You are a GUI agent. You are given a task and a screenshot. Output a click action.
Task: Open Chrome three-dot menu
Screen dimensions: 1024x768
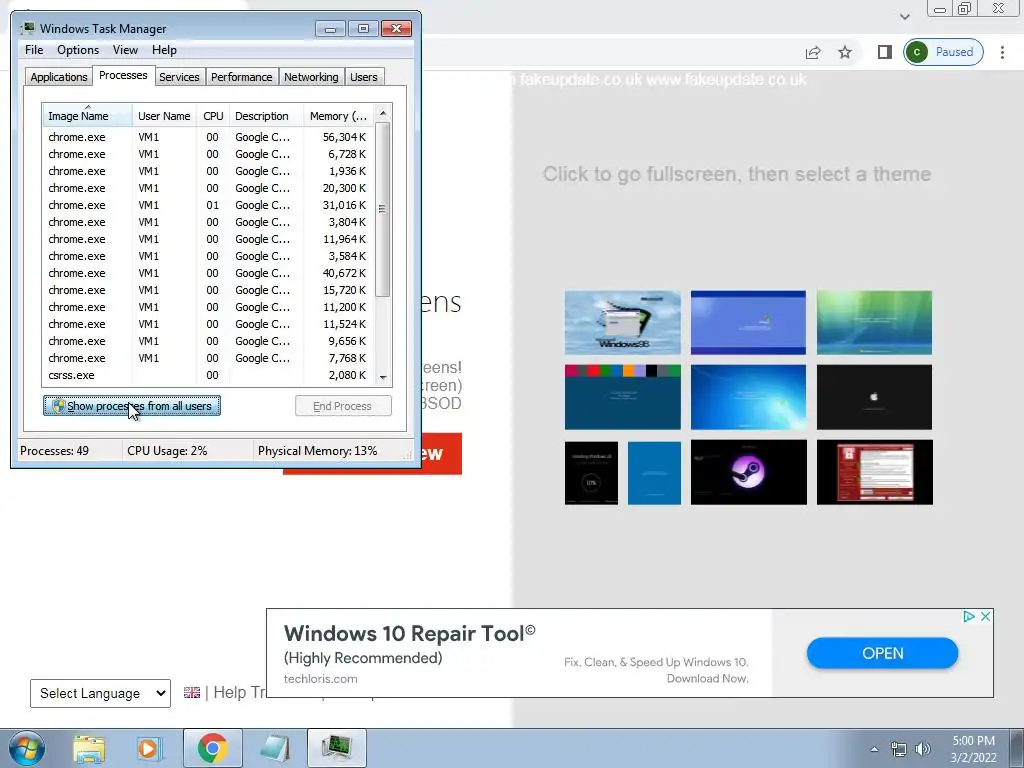coord(1002,52)
